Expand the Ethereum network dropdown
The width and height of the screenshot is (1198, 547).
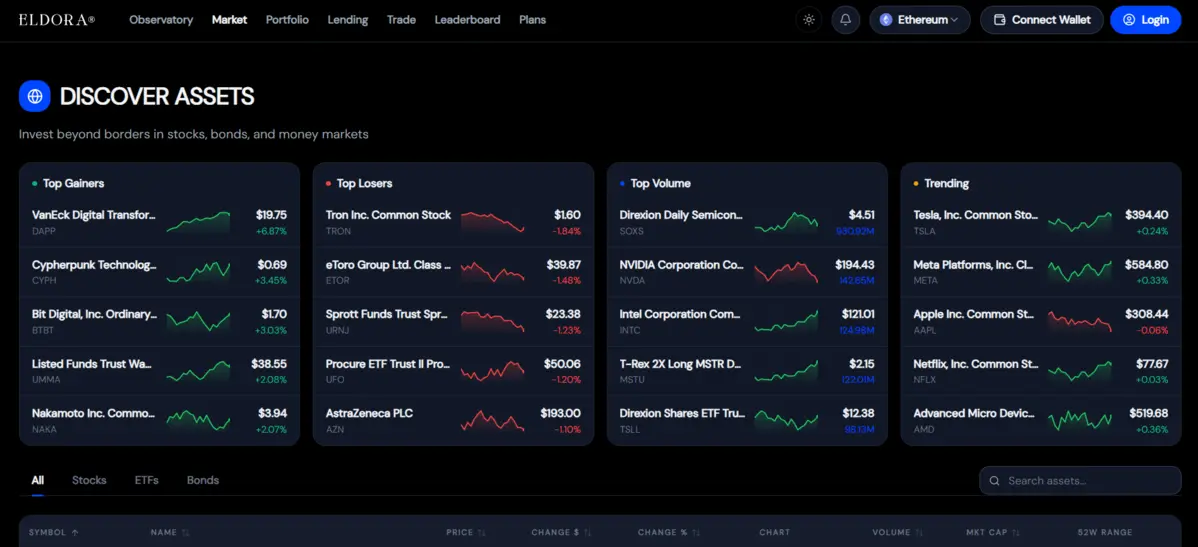pos(920,20)
